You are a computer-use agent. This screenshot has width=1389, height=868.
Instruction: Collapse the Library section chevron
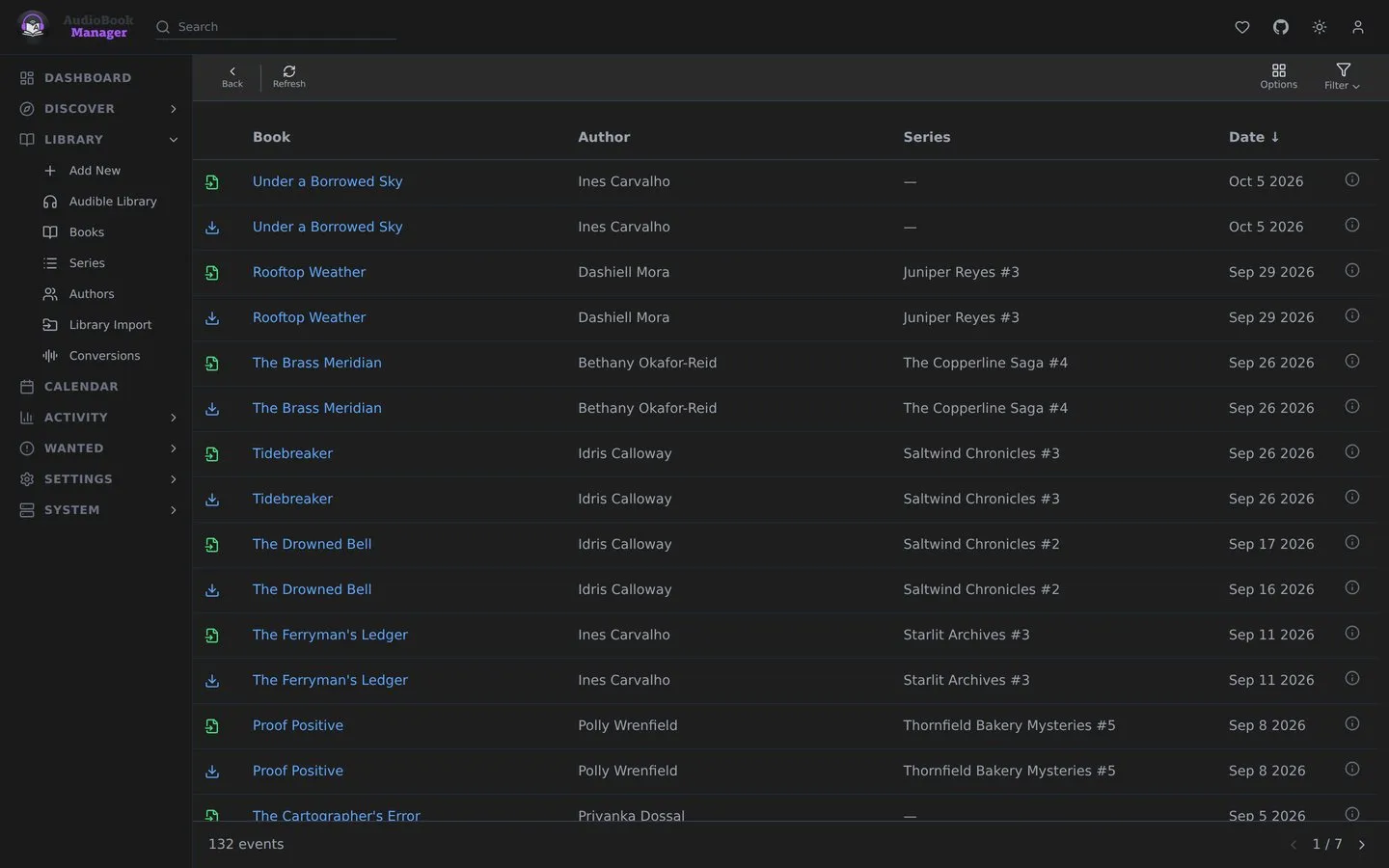pyautogui.click(x=174, y=140)
